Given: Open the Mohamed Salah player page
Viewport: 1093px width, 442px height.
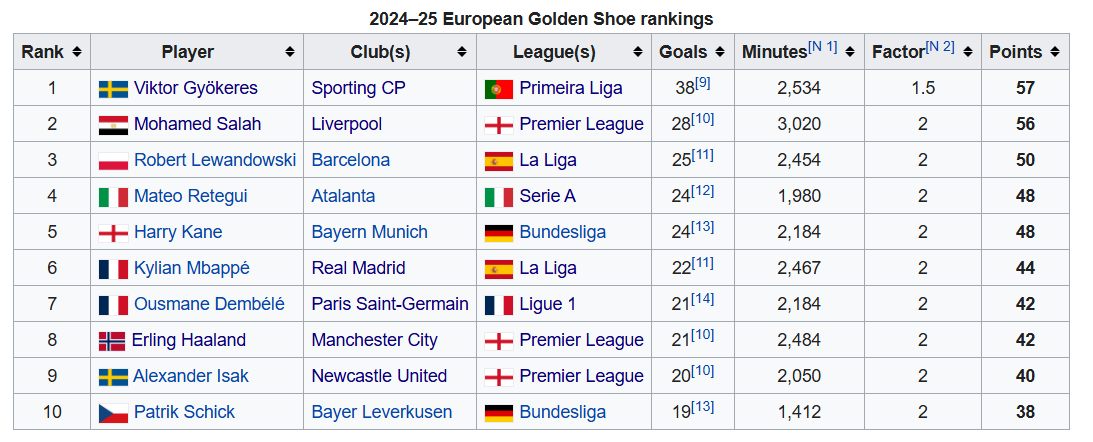Looking at the screenshot, I should (197, 124).
